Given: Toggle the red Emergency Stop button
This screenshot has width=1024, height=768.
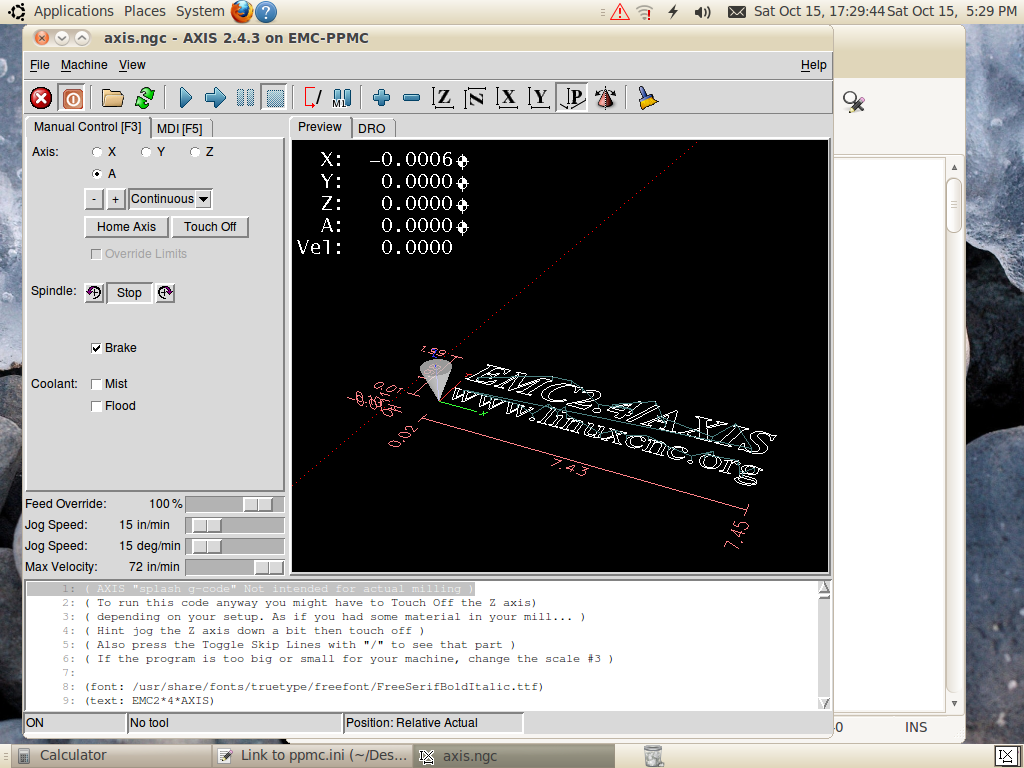Looking at the screenshot, I should pyautogui.click(x=41, y=99).
